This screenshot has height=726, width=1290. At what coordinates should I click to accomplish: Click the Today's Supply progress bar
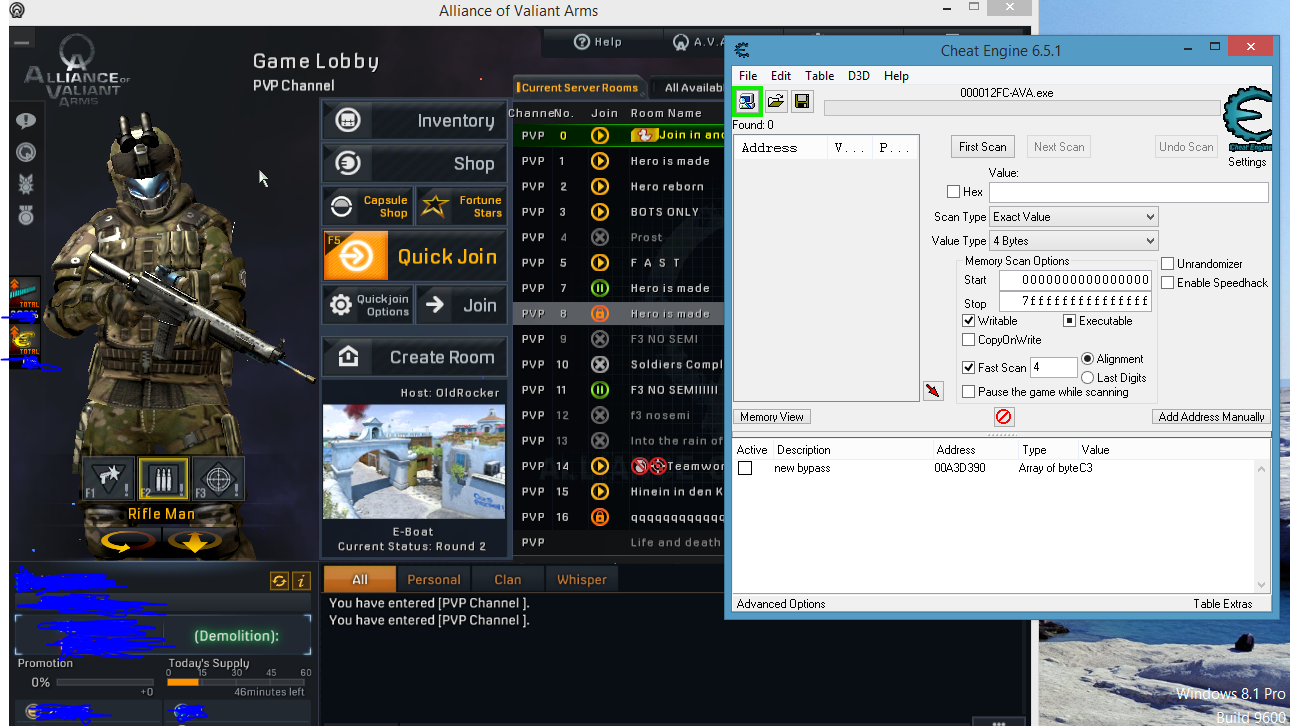[239, 682]
